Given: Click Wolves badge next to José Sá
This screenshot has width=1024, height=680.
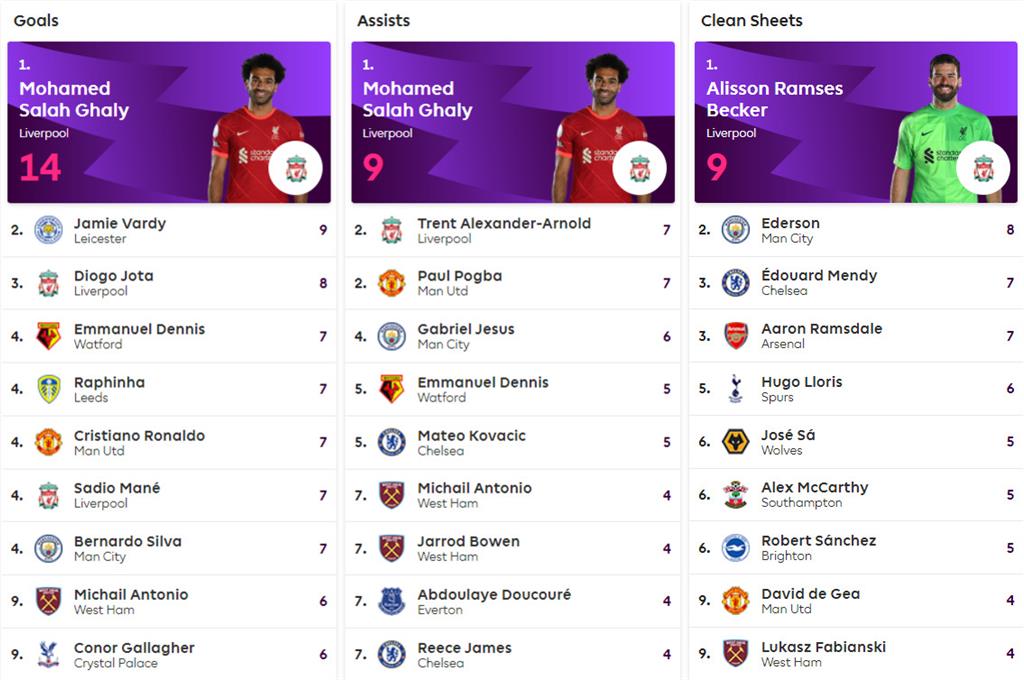Looking at the screenshot, I should [x=736, y=442].
